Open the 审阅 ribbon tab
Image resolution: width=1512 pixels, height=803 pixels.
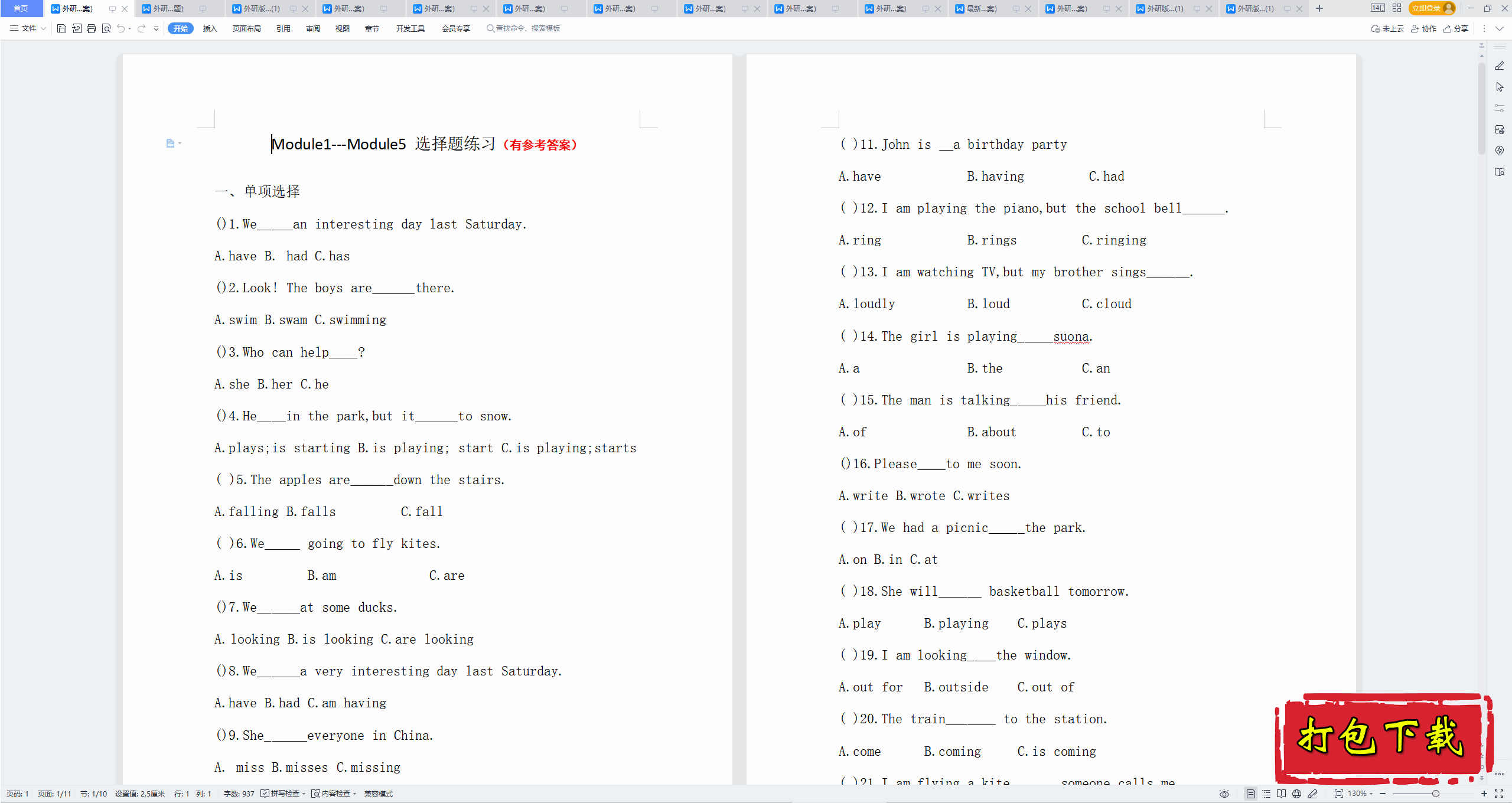point(313,28)
